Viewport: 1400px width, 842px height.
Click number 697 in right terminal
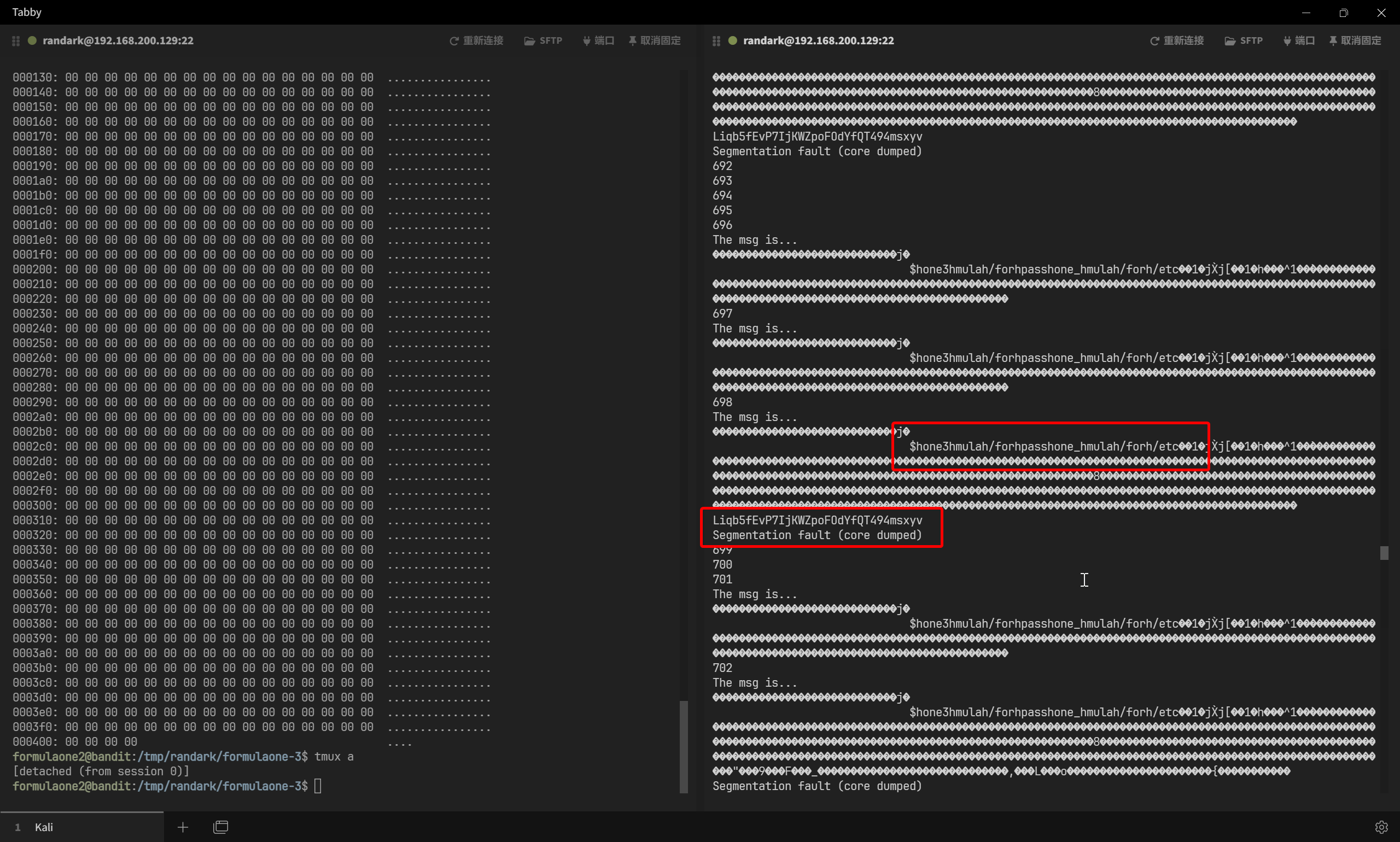[x=722, y=313]
